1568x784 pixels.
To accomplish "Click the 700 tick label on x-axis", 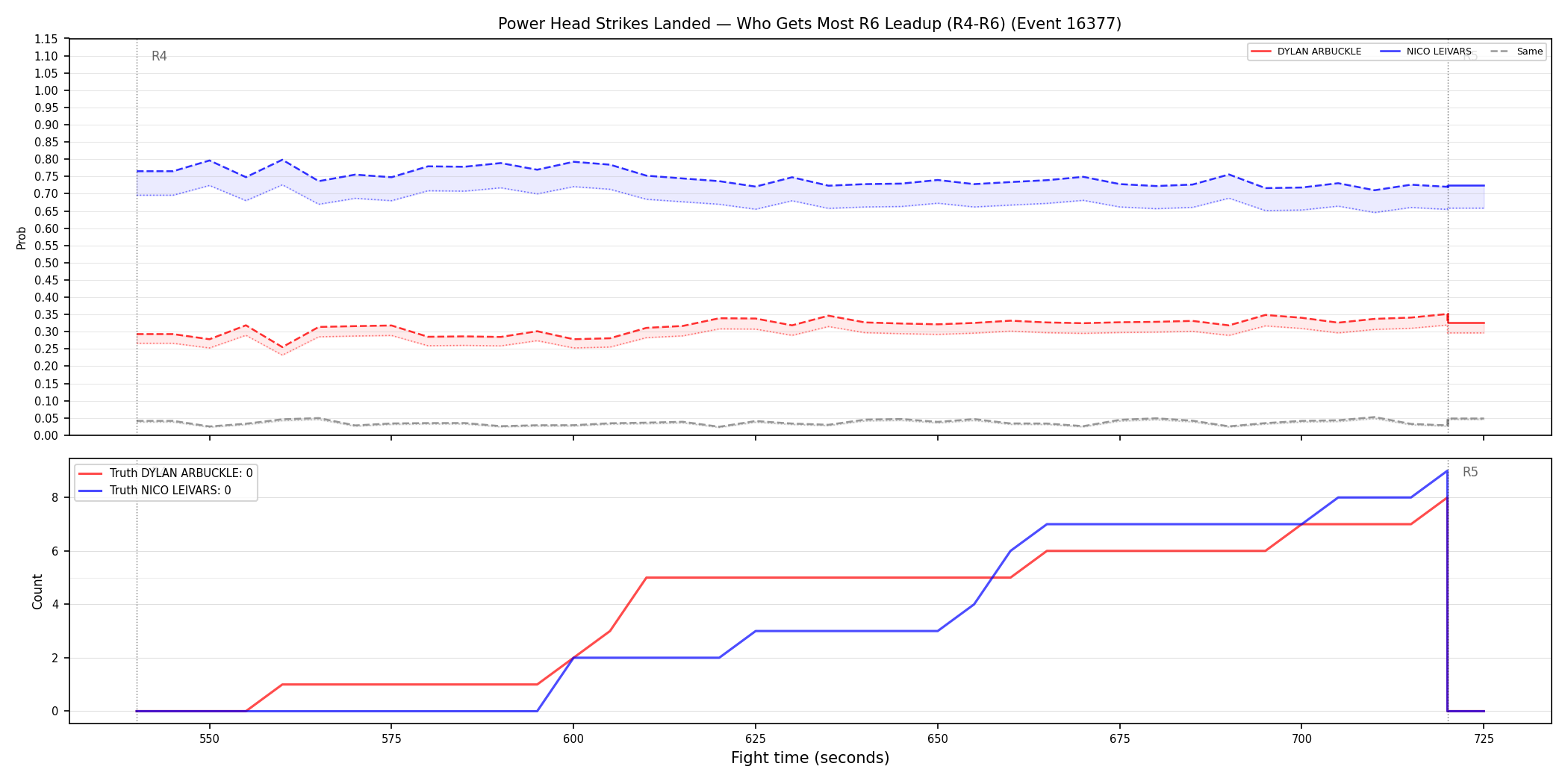I will point(1301,738).
